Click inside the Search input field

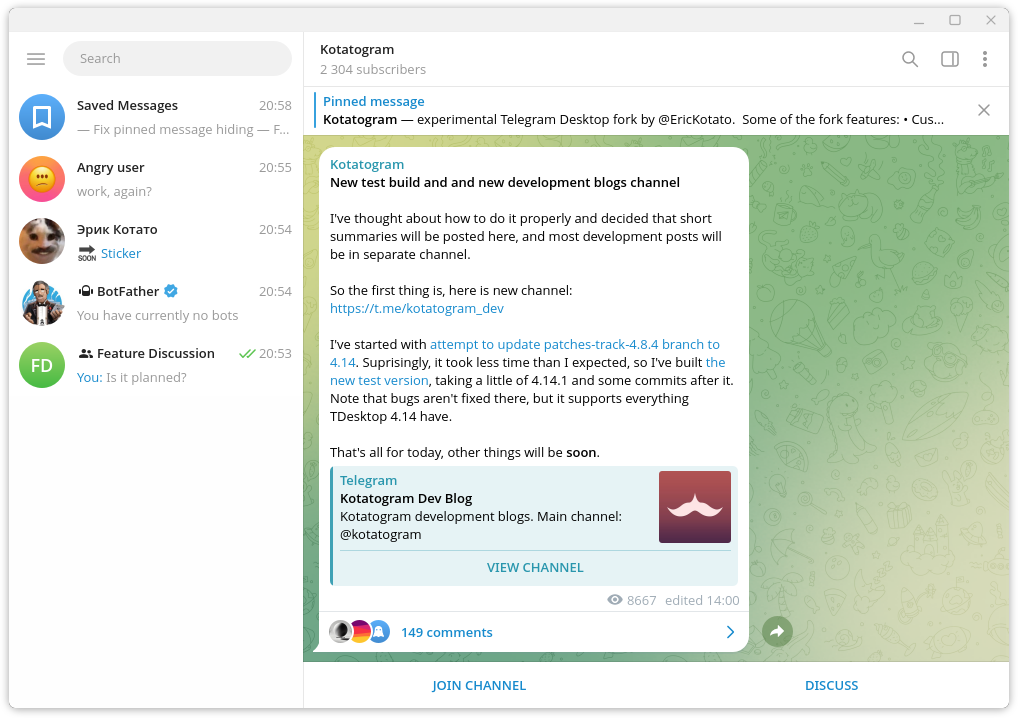[x=177, y=59]
